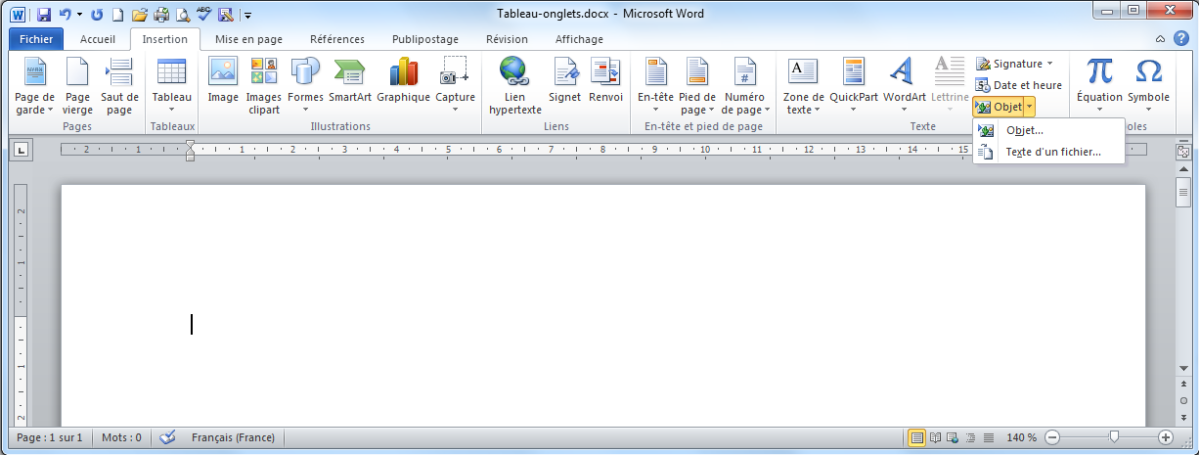Click the Undo arrow icon
Image resolution: width=1200 pixels, height=455 pixels.
coord(65,15)
